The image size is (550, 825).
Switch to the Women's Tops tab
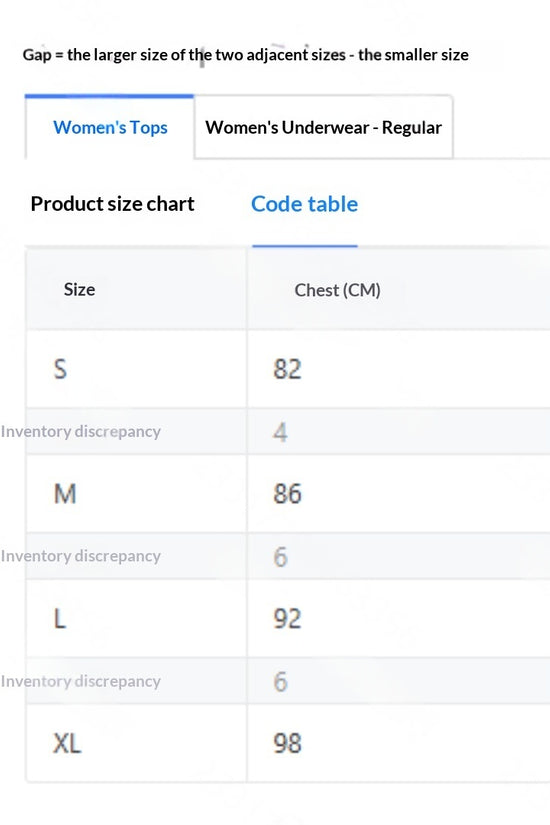click(109, 127)
